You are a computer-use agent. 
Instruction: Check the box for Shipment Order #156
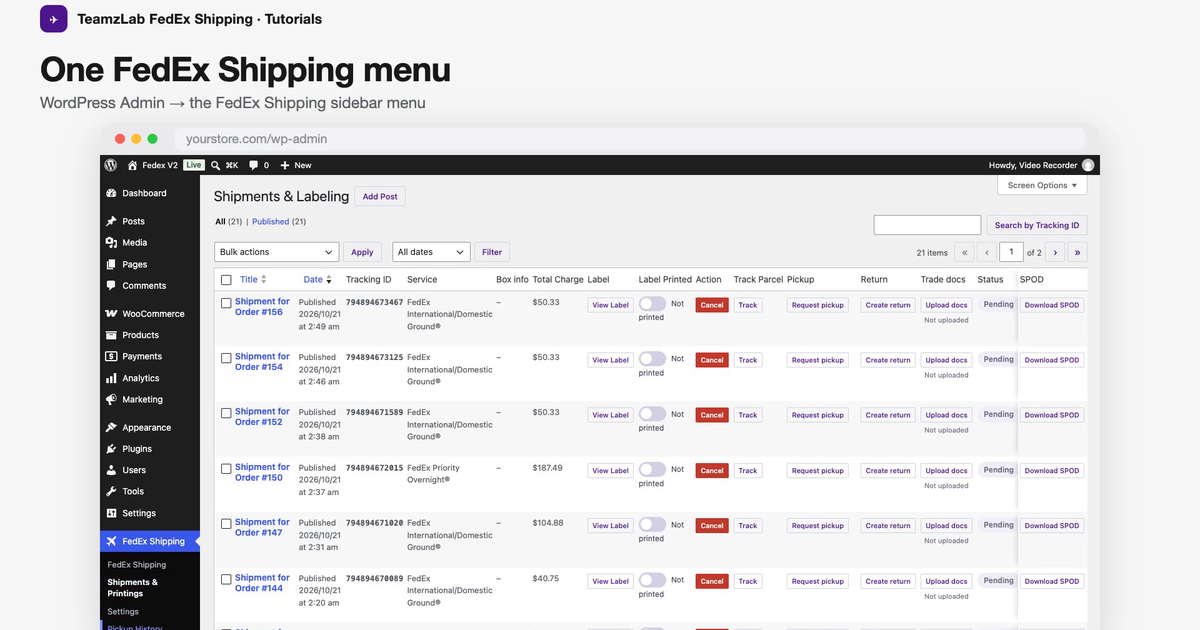click(x=226, y=302)
